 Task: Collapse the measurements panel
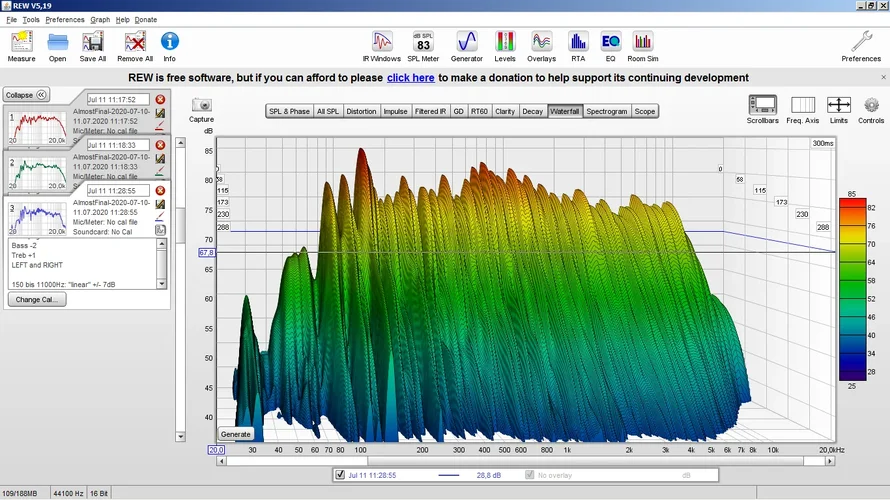point(26,95)
